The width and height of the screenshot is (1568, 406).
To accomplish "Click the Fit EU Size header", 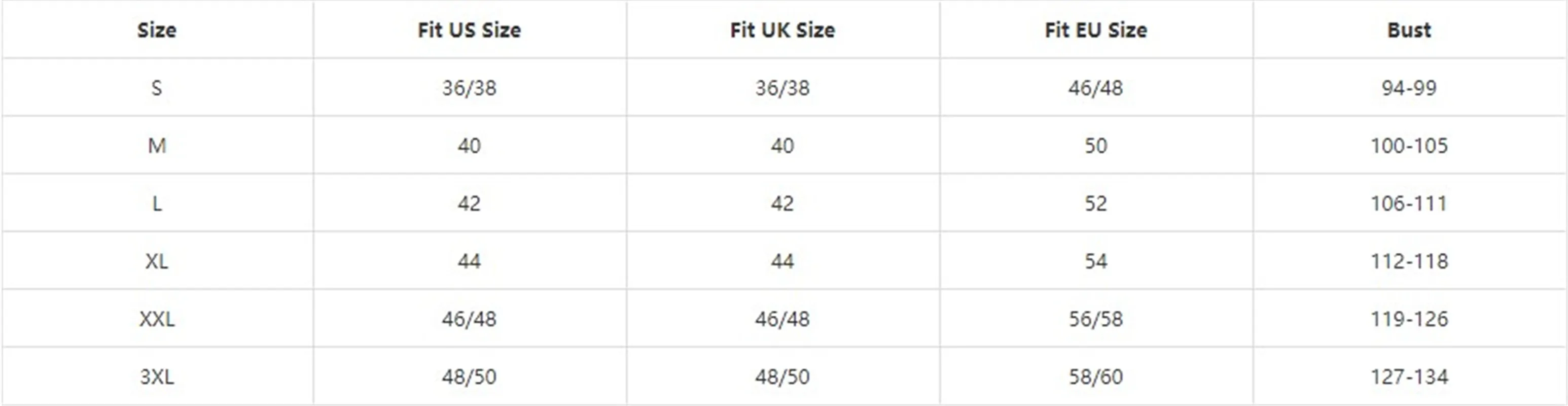I will point(1096,30).
